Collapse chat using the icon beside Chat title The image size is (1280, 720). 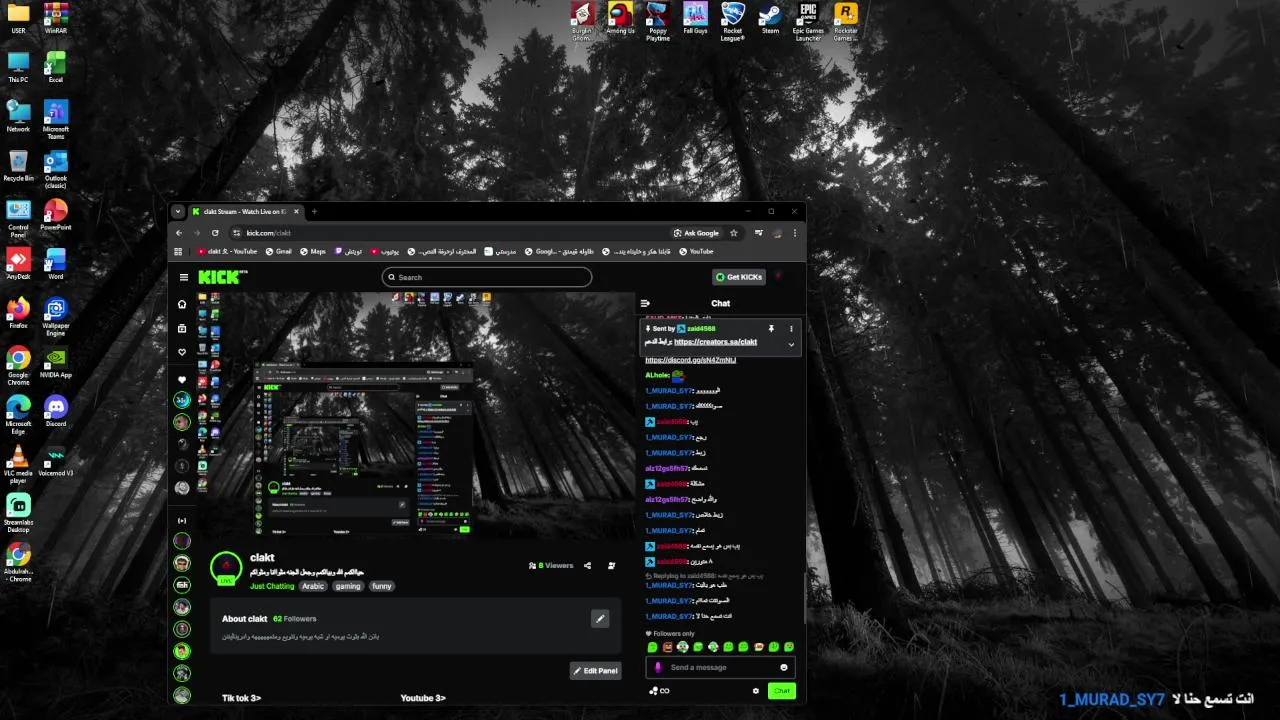(645, 303)
